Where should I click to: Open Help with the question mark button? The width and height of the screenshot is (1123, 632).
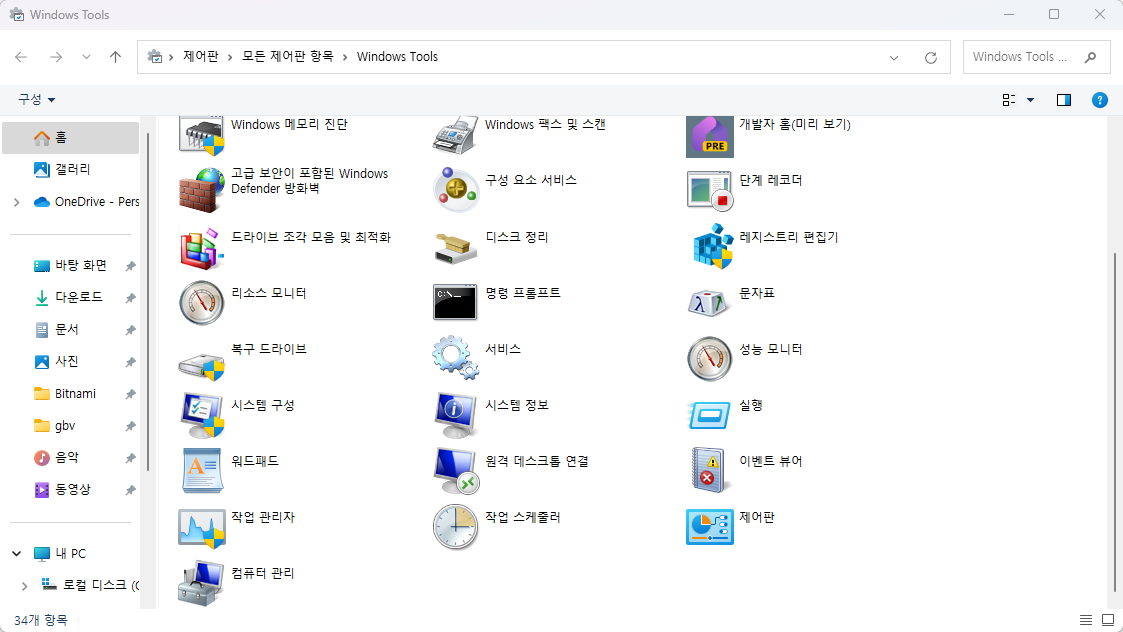tap(1099, 100)
